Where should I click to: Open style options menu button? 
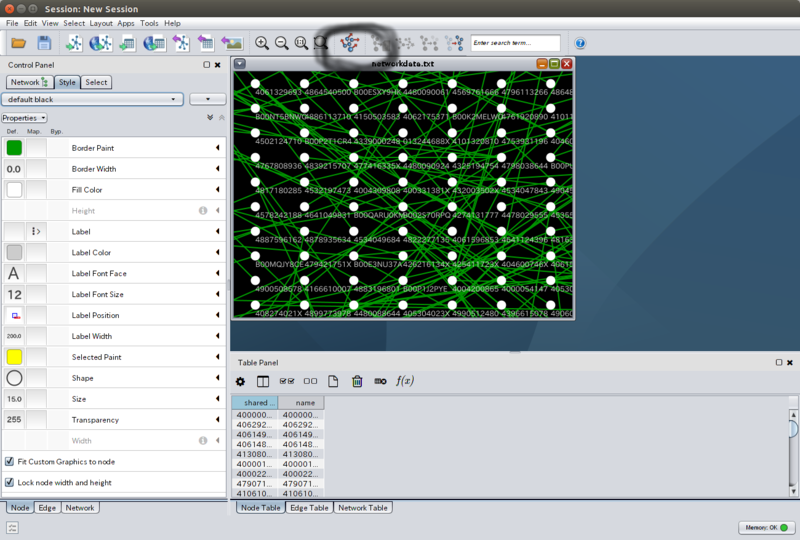click(x=208, y=99)
